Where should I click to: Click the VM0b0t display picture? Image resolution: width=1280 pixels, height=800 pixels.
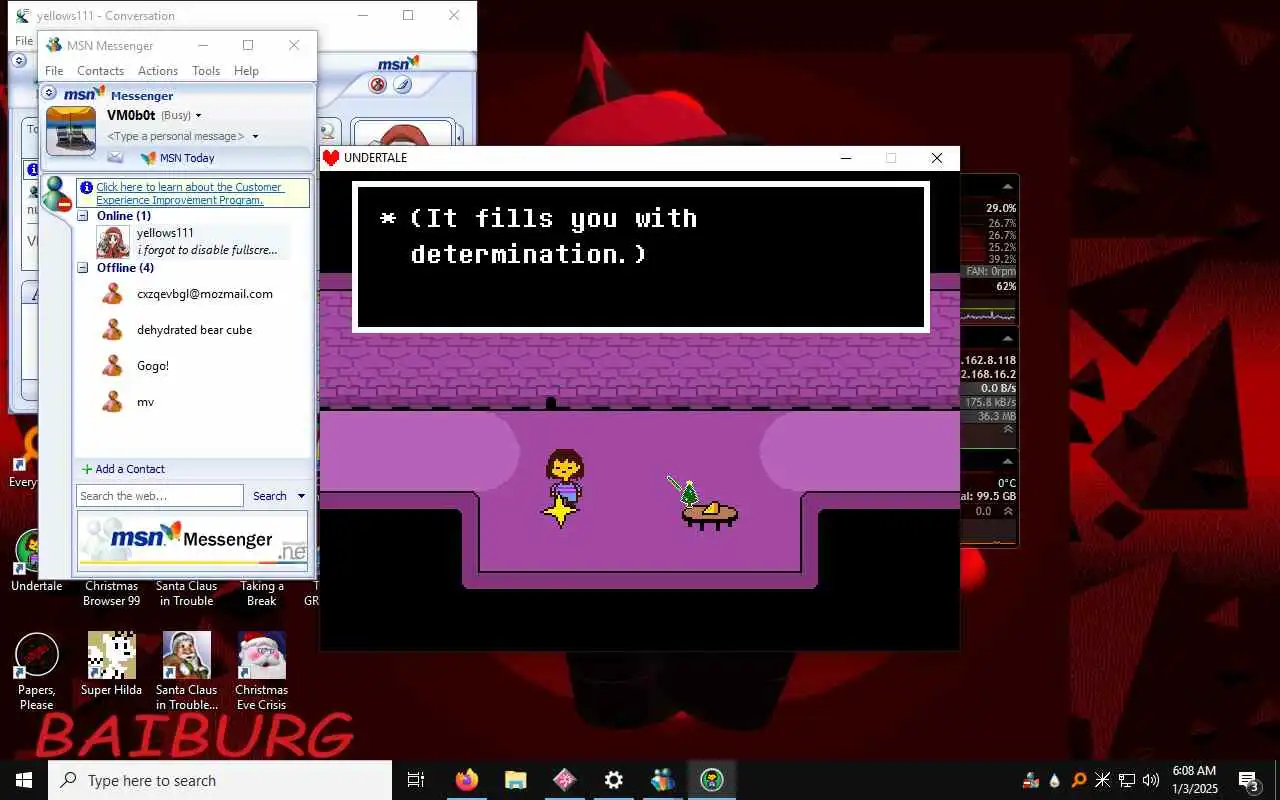pyautogui.click(x=71, y=132)
